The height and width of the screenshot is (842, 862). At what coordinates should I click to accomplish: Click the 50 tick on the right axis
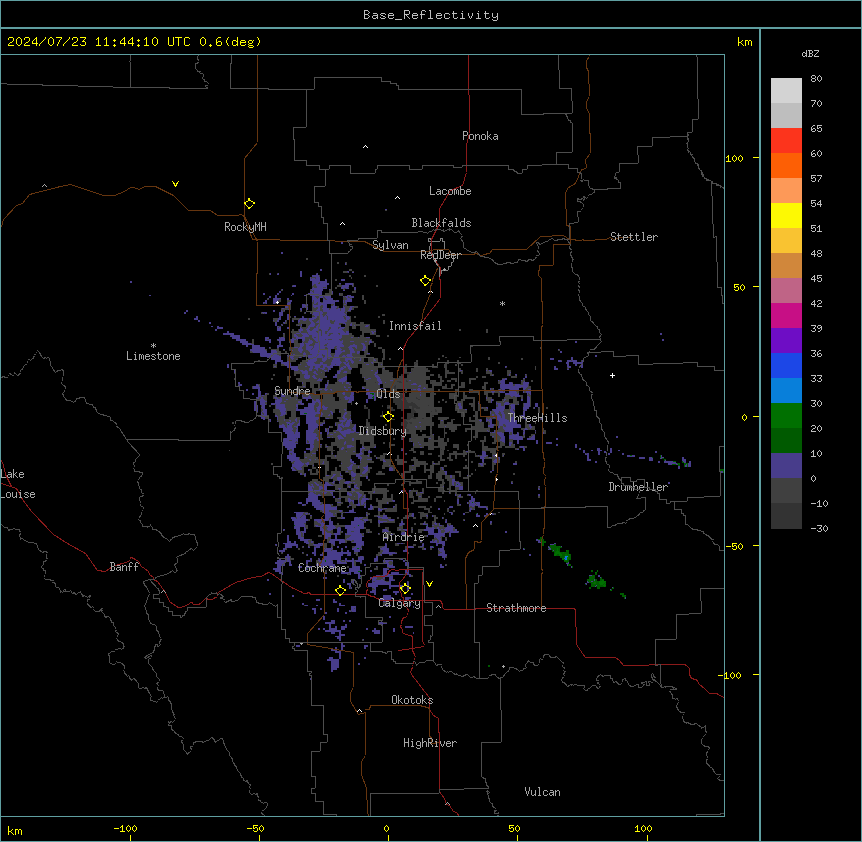pos(739,287)
